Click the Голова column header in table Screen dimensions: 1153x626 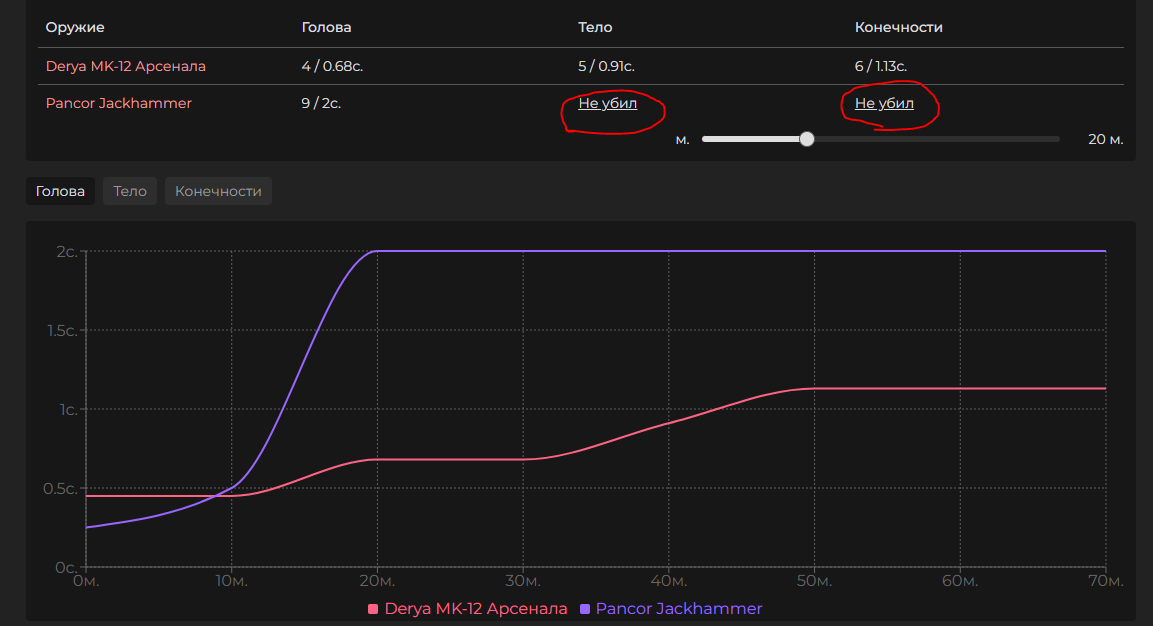coord(326,27)
